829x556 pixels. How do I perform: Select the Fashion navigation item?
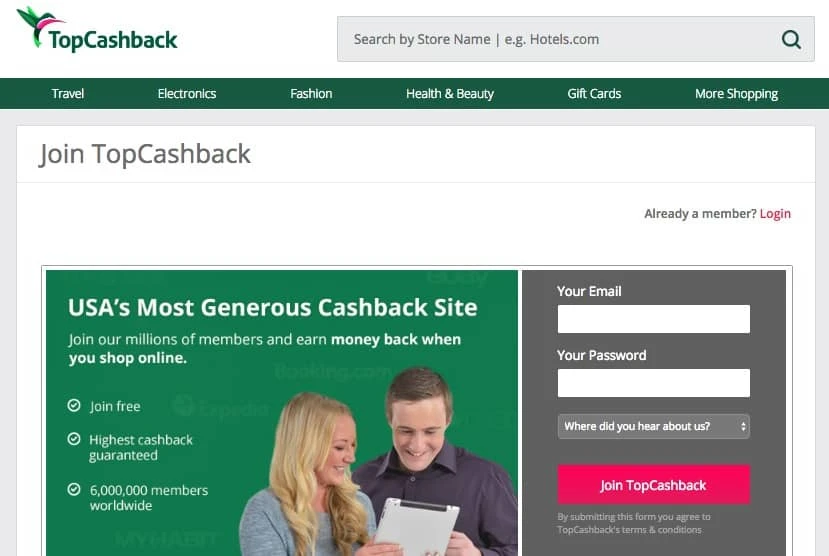point(311,94)
